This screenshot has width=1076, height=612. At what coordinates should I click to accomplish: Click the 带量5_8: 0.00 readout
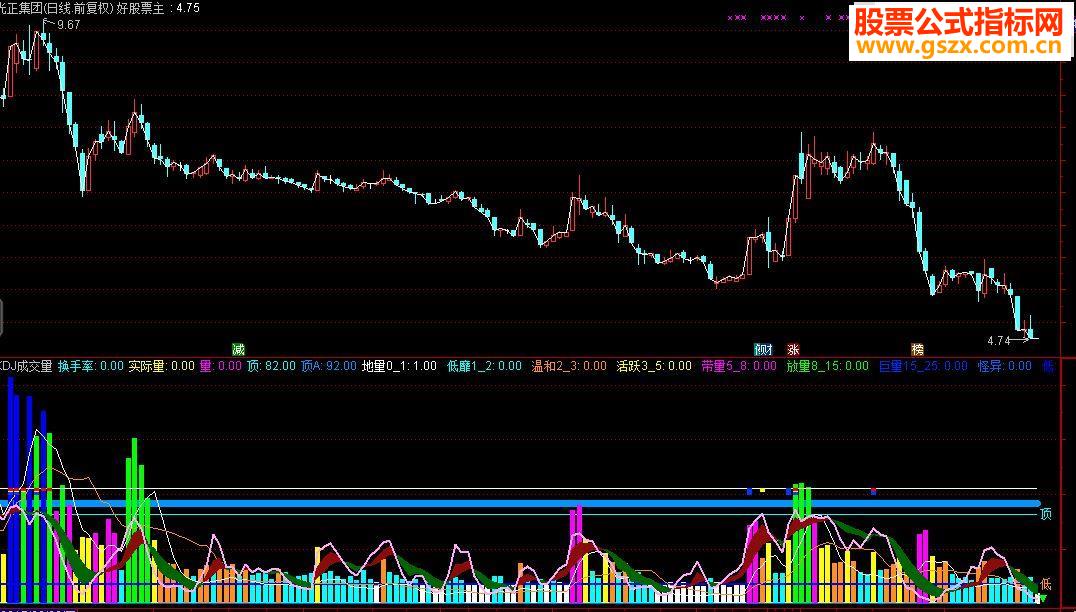pyautogui.click(x=739, y=366)
